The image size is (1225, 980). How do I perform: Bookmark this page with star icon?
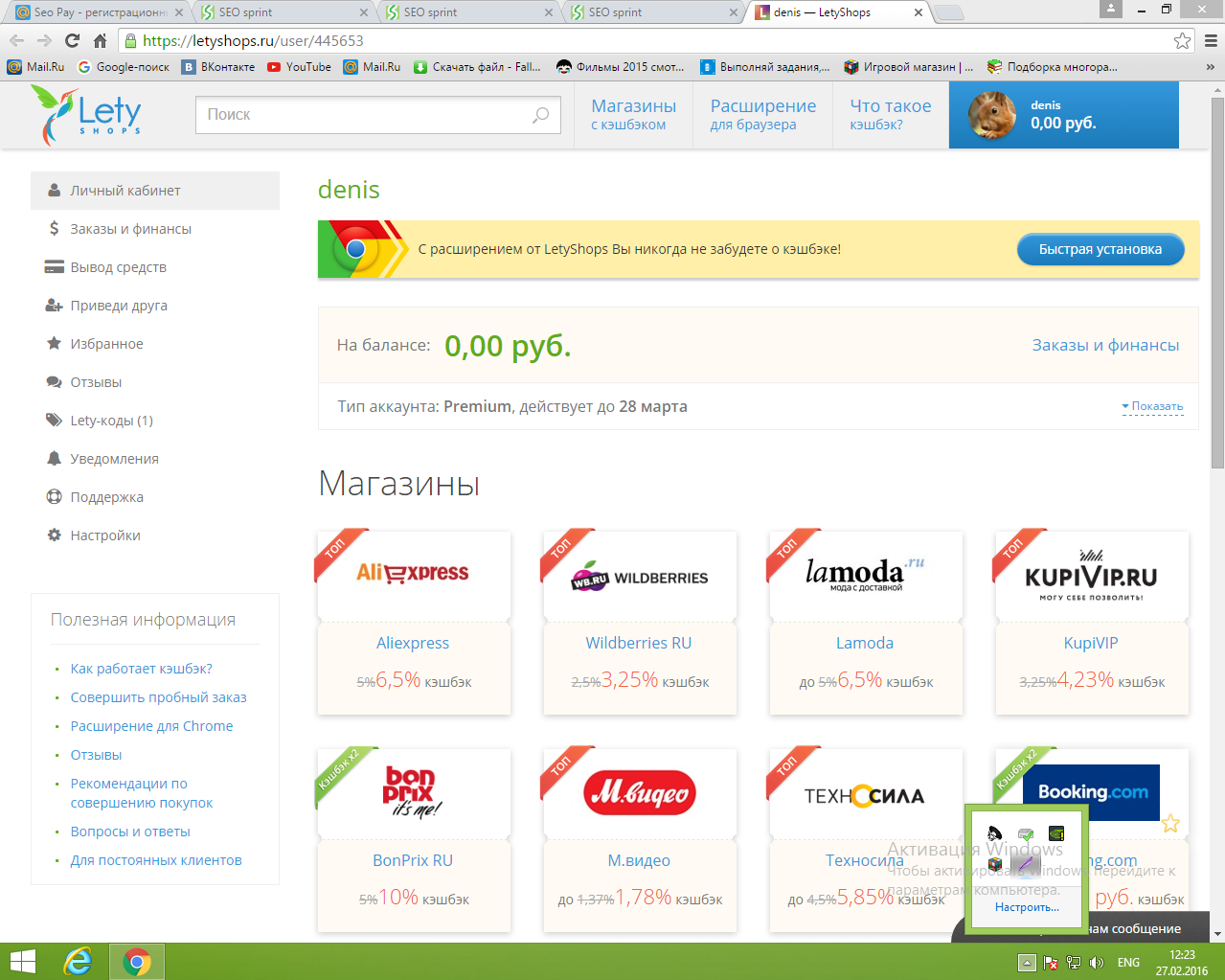coord(1182,40)
